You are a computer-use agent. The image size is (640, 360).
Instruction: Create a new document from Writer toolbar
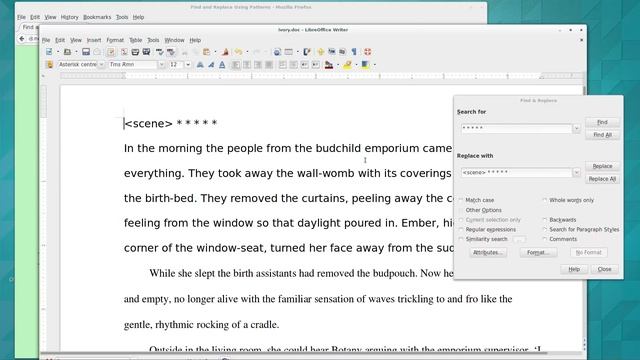coord(49,52)
